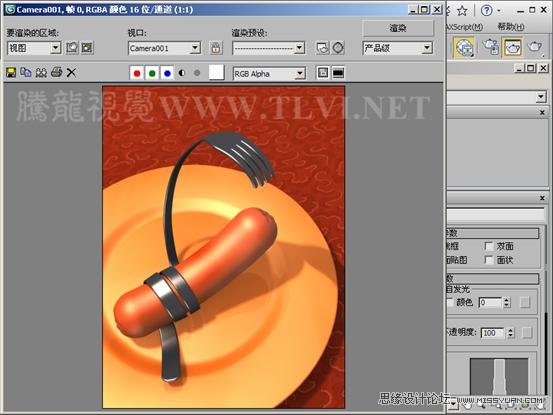The width and height of the screenshot is (553, 415).
Task: Click the toggle UI overlay icon
Action: [323, 73]
